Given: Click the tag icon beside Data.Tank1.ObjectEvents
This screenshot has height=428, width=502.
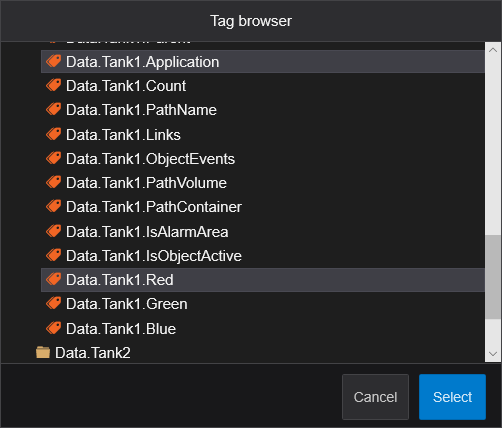Looking at the screenshot, I should click(x=54, y=158).
